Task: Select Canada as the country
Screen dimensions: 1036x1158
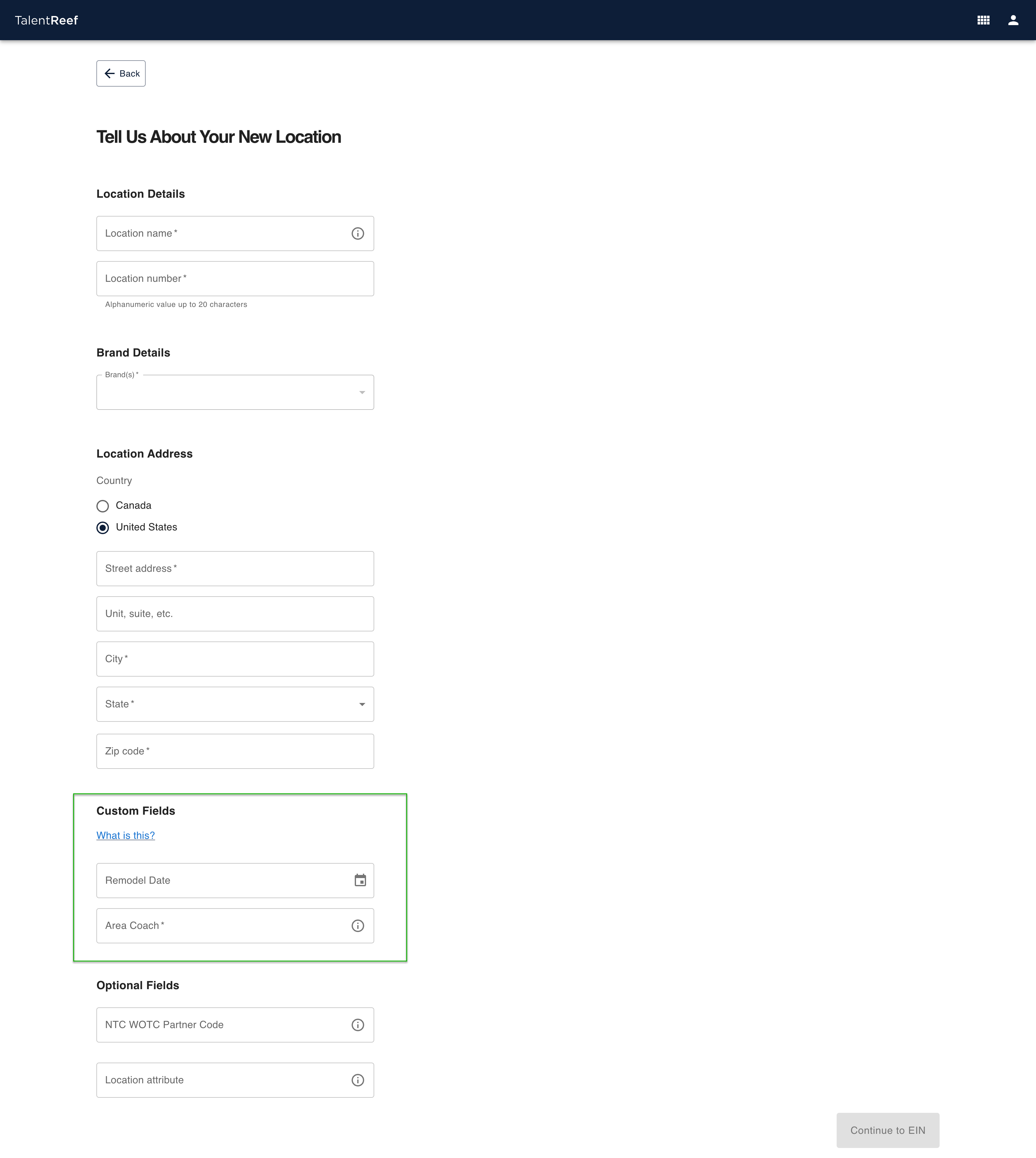Action: point(102,506)
